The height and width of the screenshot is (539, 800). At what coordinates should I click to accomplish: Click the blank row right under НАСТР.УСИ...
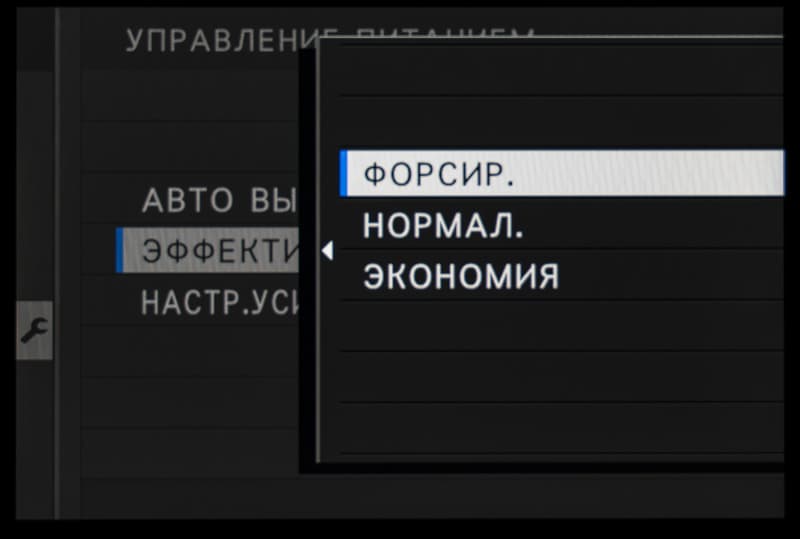[190, 352]
